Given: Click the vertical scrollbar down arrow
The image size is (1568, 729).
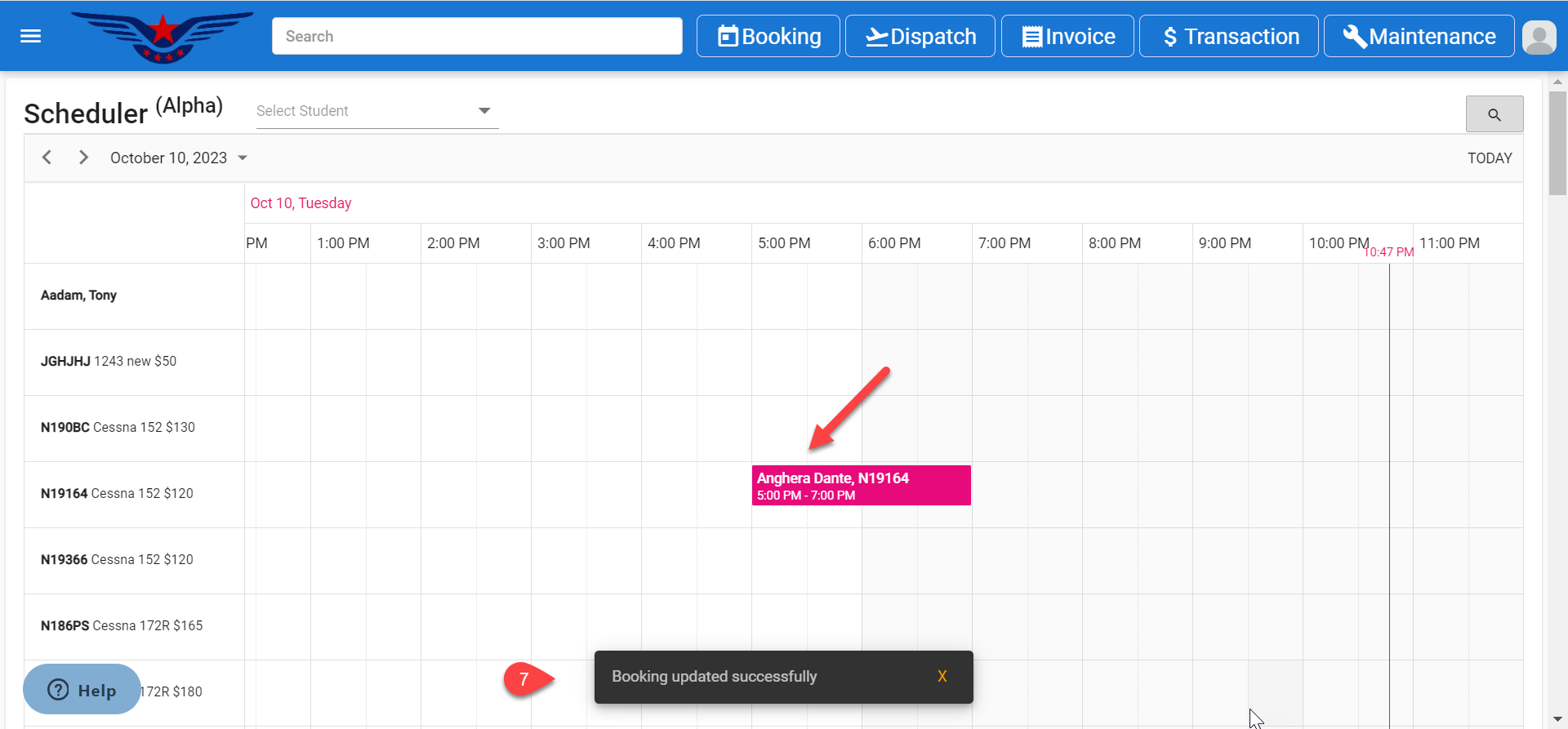Looking at the screenshot, I should [x=1557, y=719].
